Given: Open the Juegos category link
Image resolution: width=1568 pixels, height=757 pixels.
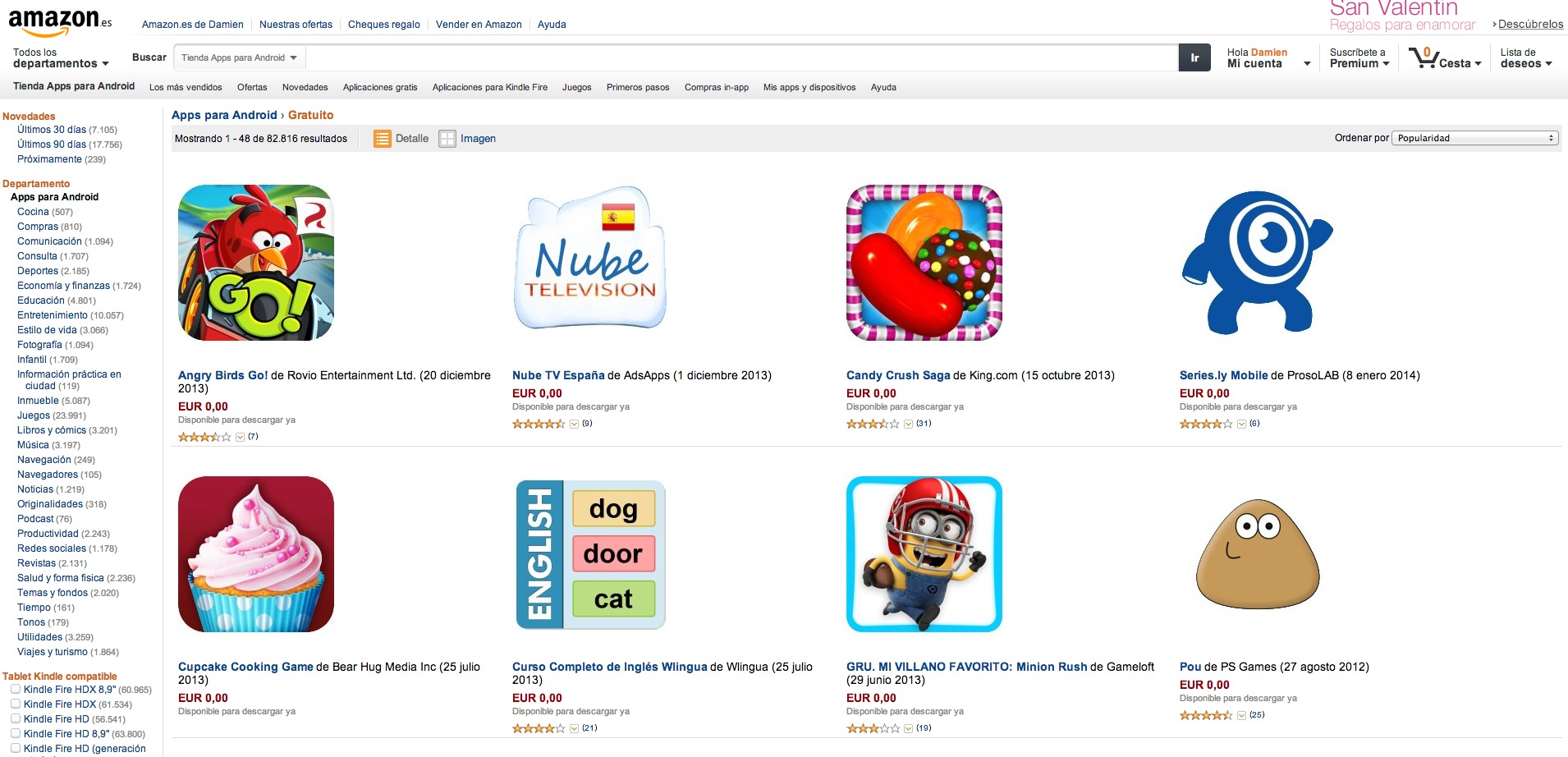Looking at the screenshot, I should coord(33,415).
